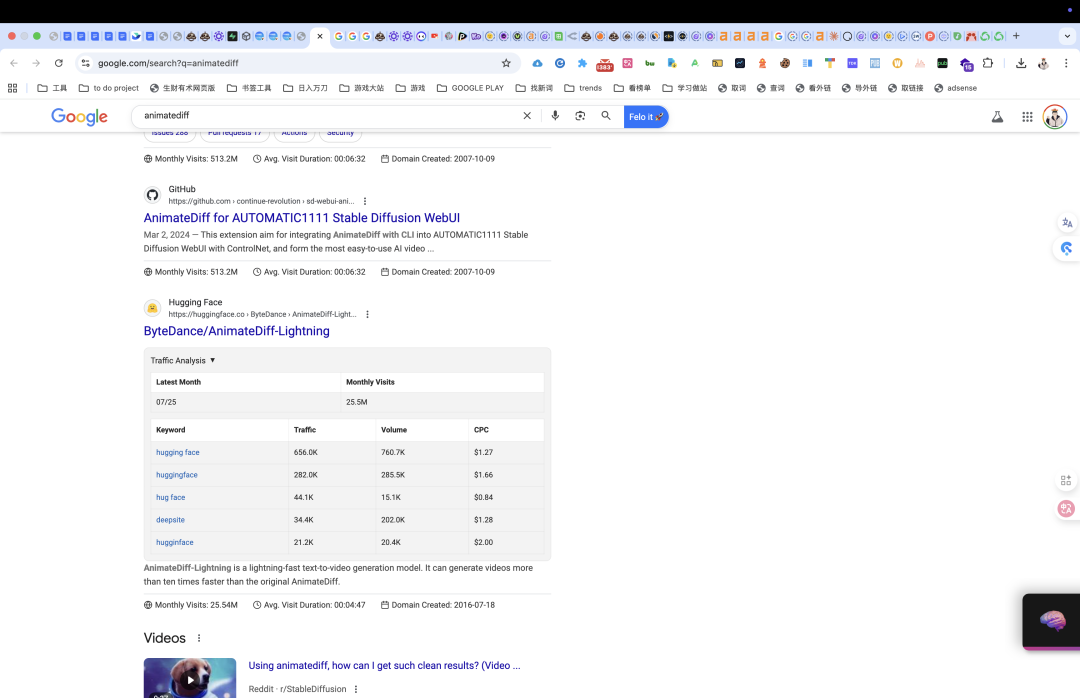The width and height of the screenshot is (1080, 698).
Task: Open 'ByteDance/AnimateDiff-Lightning' result link
Action: click(236, 331)
